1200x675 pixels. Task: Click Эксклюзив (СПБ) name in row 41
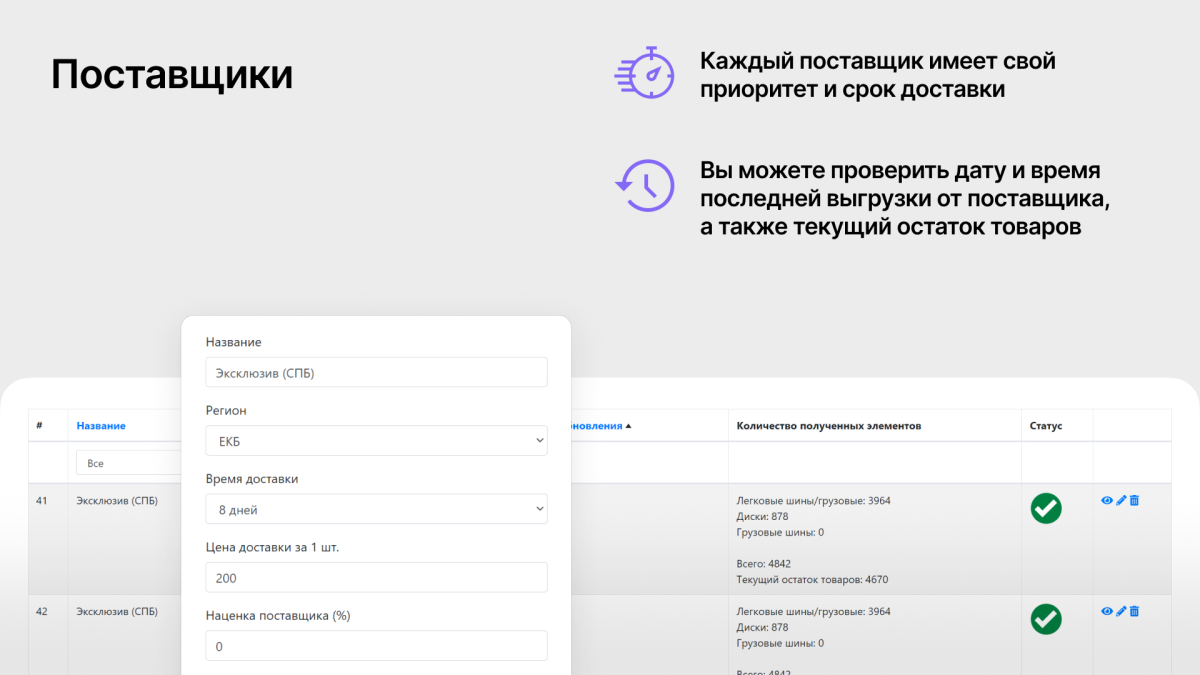click(117, 500)
